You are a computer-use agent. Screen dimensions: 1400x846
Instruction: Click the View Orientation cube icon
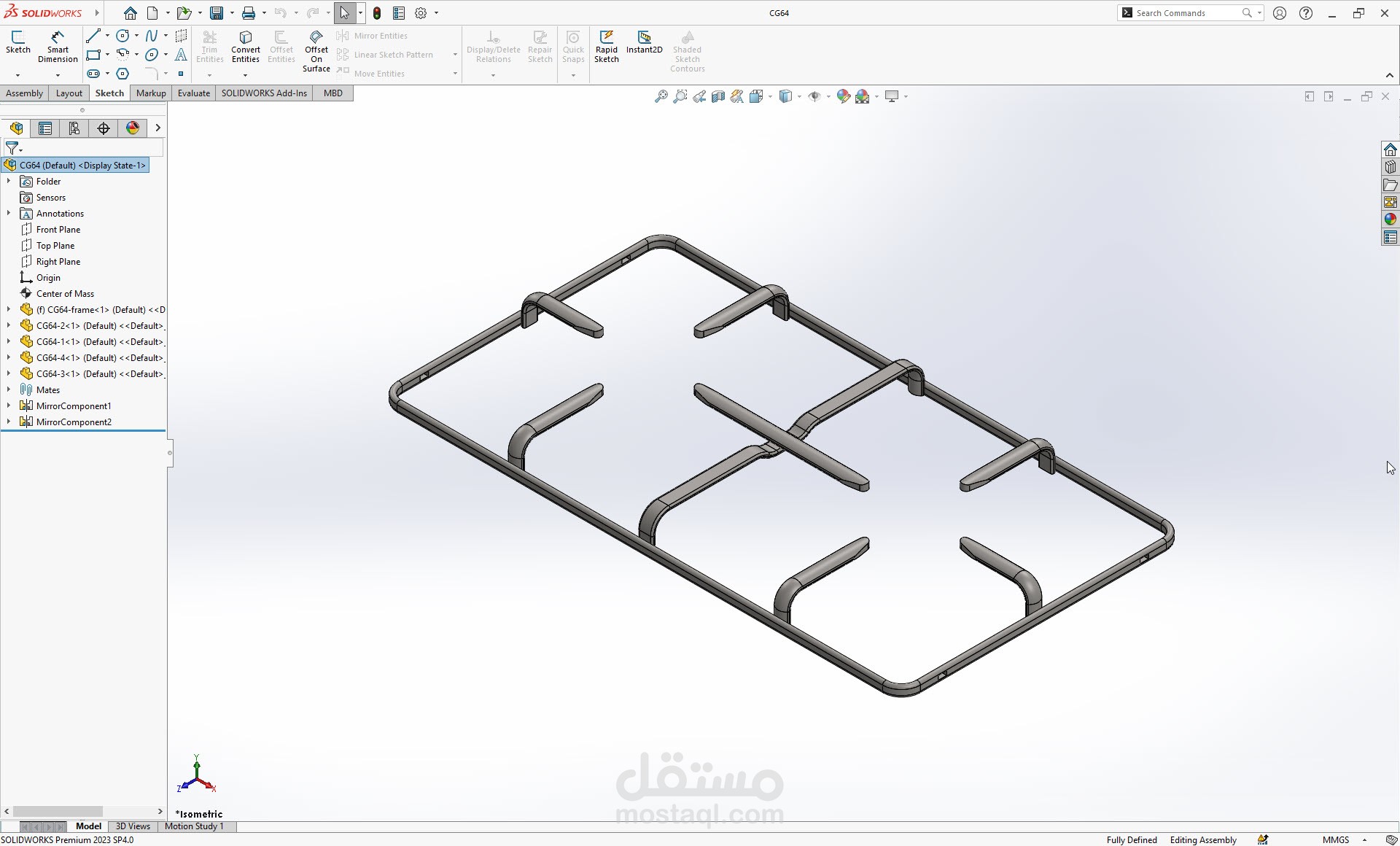756,96
